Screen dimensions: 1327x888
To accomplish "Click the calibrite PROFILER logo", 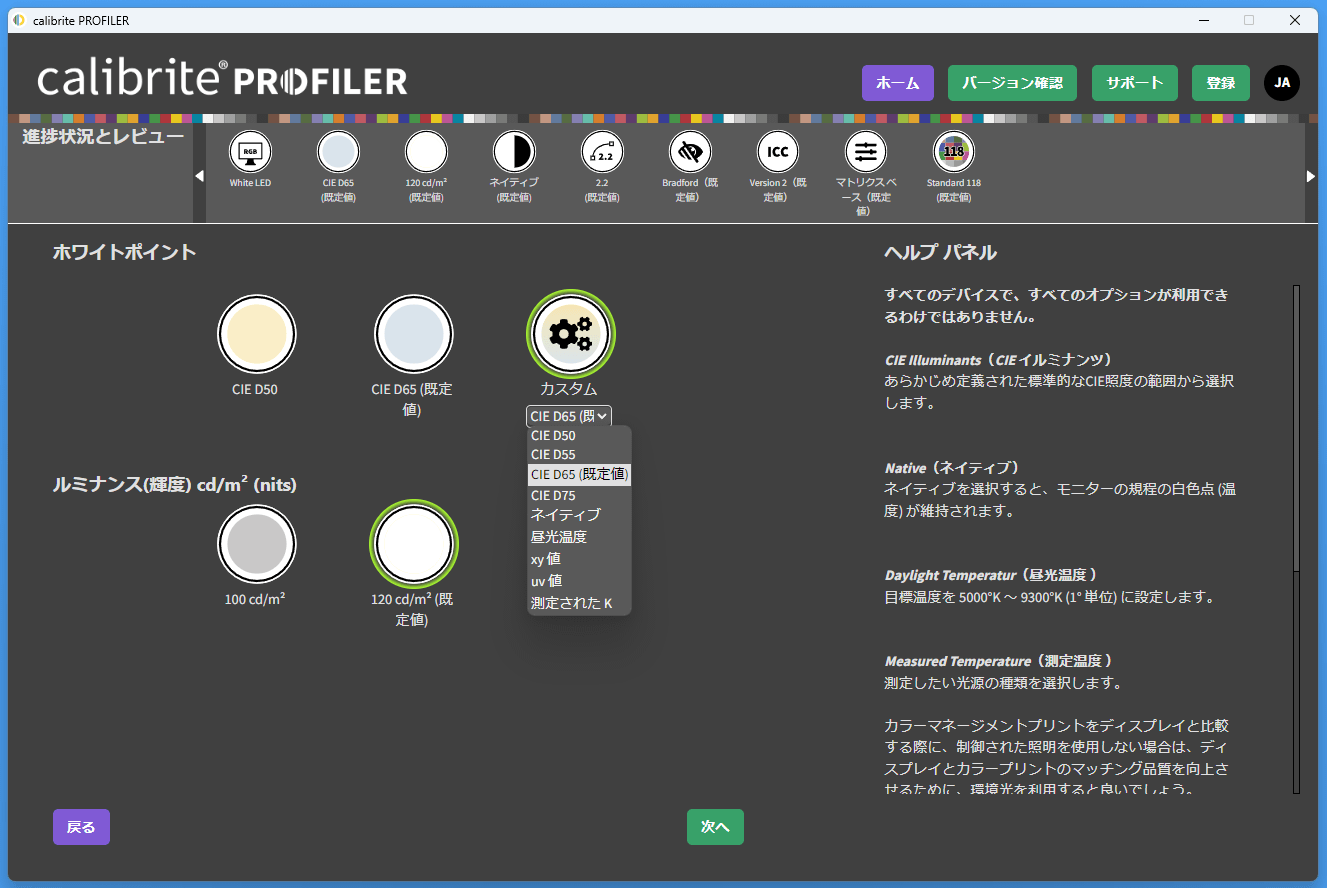I will point(222,79).
